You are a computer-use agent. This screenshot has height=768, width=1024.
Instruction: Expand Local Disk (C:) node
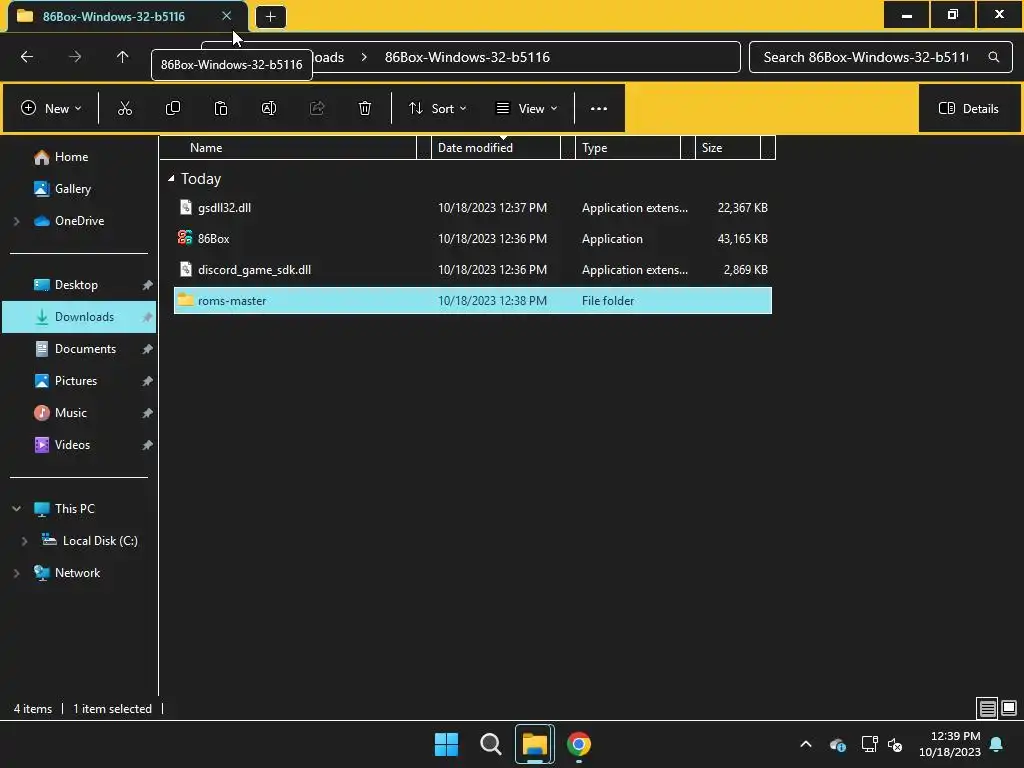tap(25, 541)
